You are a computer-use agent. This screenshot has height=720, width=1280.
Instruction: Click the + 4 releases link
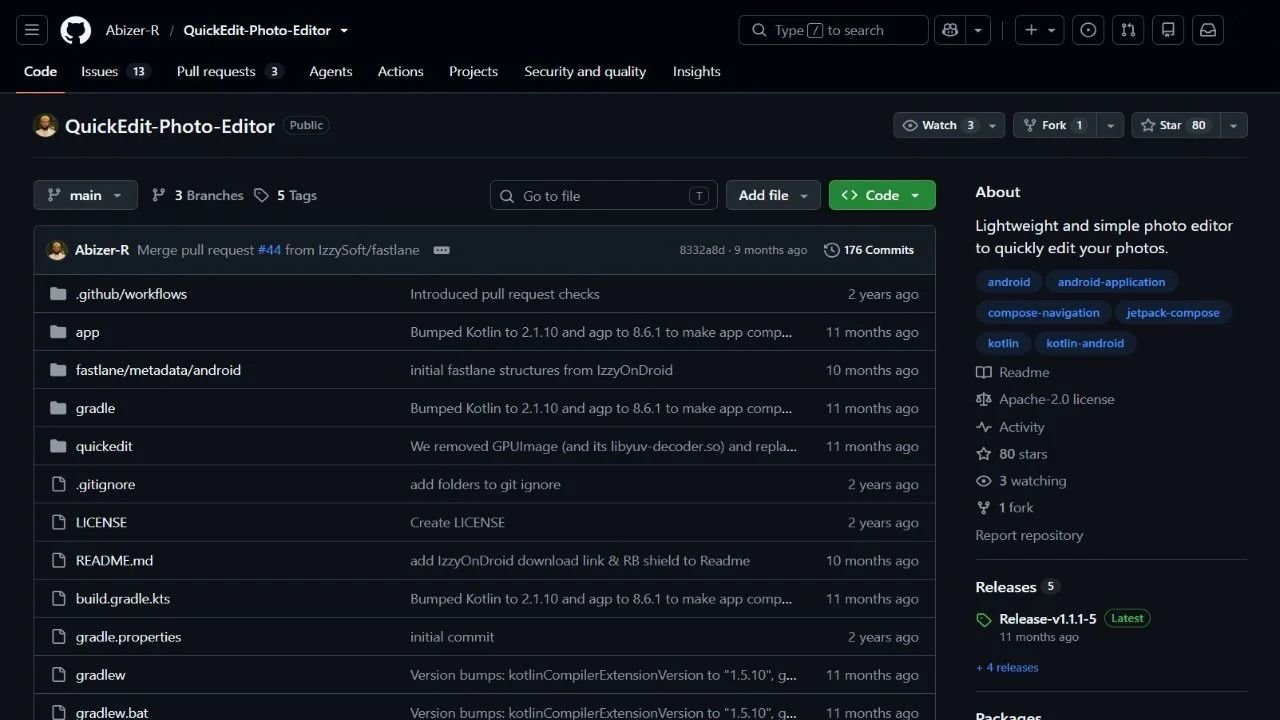tap(1007, 667)
